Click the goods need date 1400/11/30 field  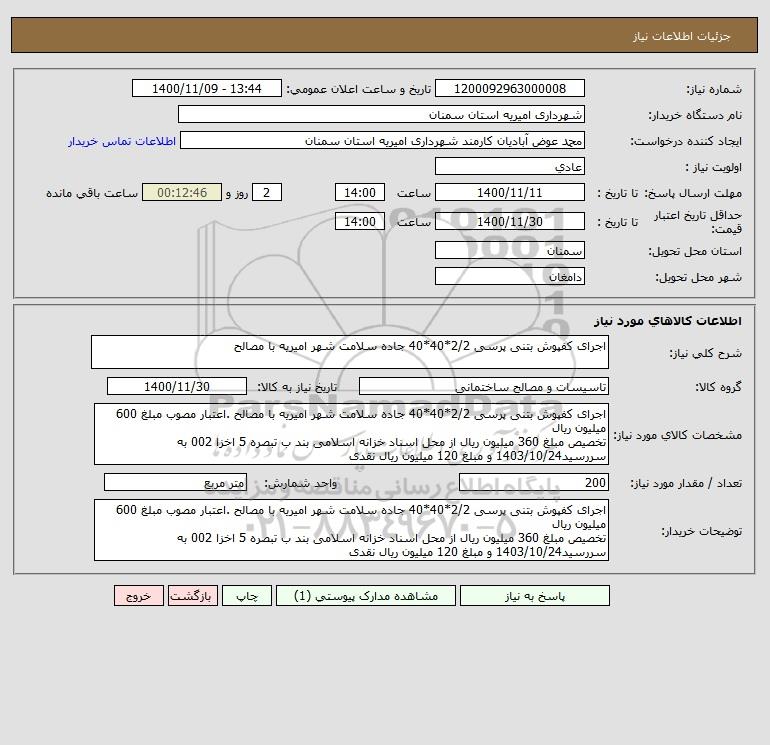coord(177,386)
